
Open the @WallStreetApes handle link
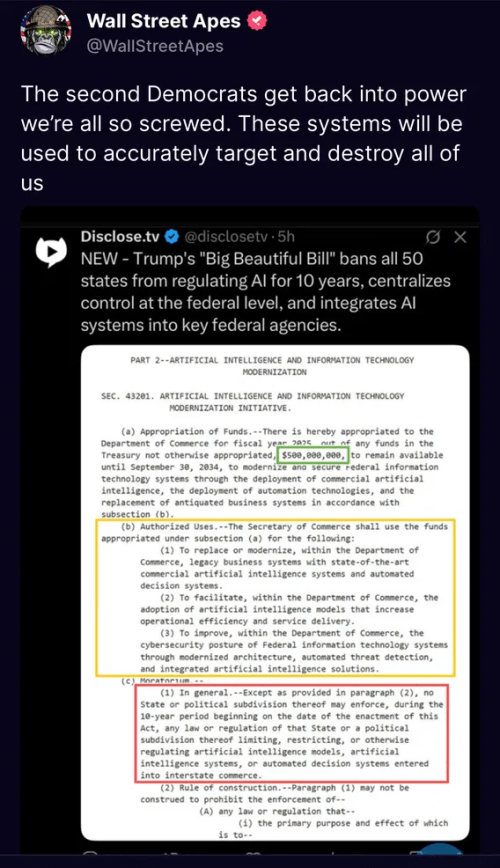pos(155,46)
